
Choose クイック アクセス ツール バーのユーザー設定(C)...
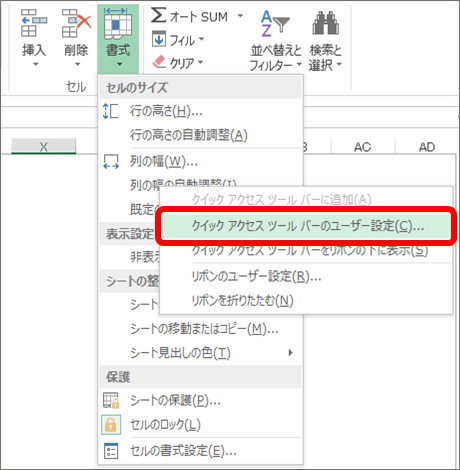(x=306, y=226)
